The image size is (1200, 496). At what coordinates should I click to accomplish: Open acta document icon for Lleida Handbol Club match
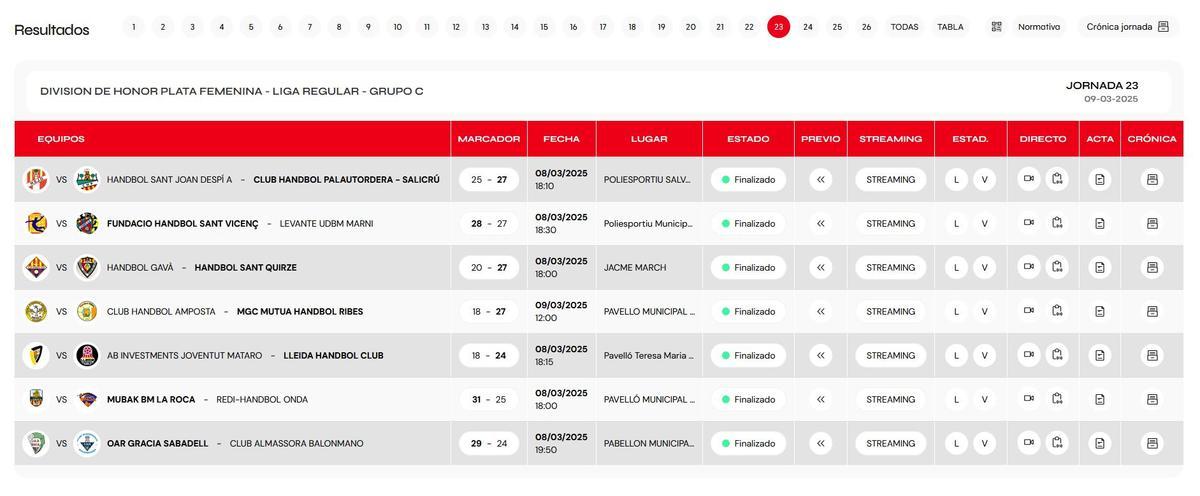point(1100,355)
